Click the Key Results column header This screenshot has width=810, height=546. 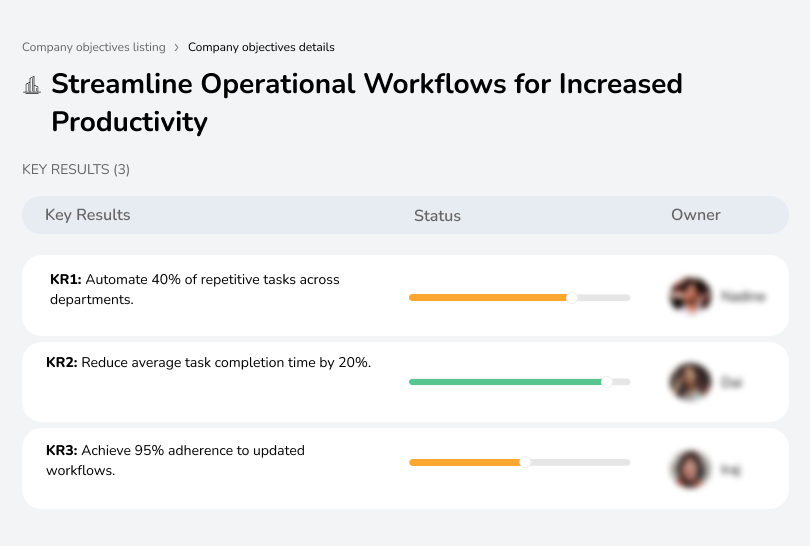coord(88,215)
